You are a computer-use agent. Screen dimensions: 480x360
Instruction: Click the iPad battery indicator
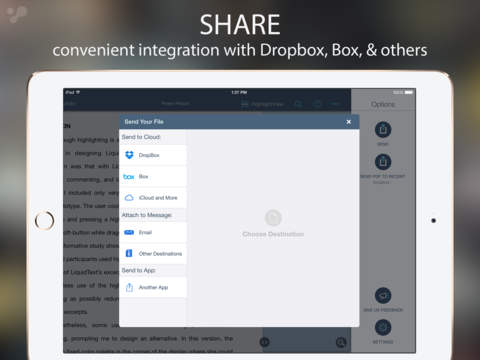click(409, 92)
